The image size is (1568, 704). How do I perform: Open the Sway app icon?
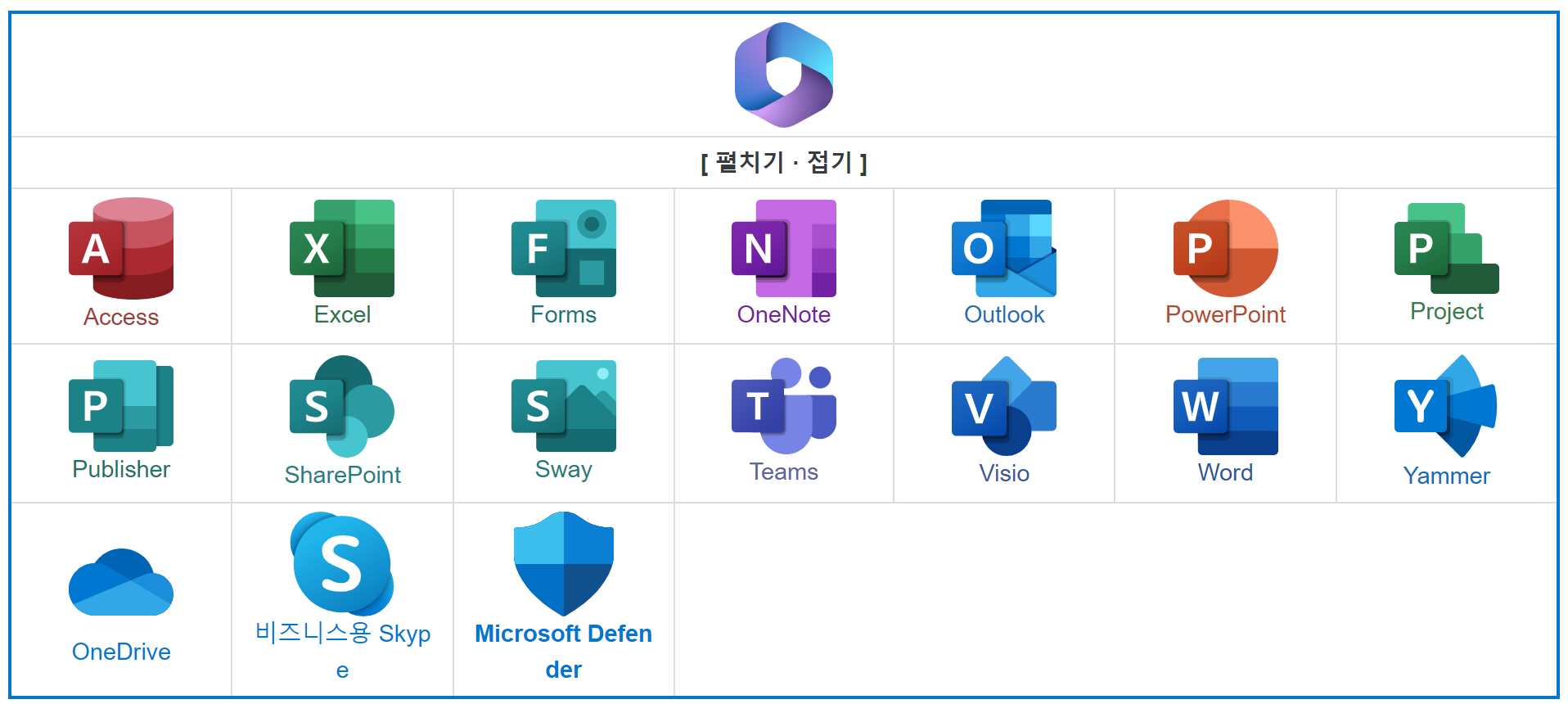pyautogui.click(x=564, y=405)
